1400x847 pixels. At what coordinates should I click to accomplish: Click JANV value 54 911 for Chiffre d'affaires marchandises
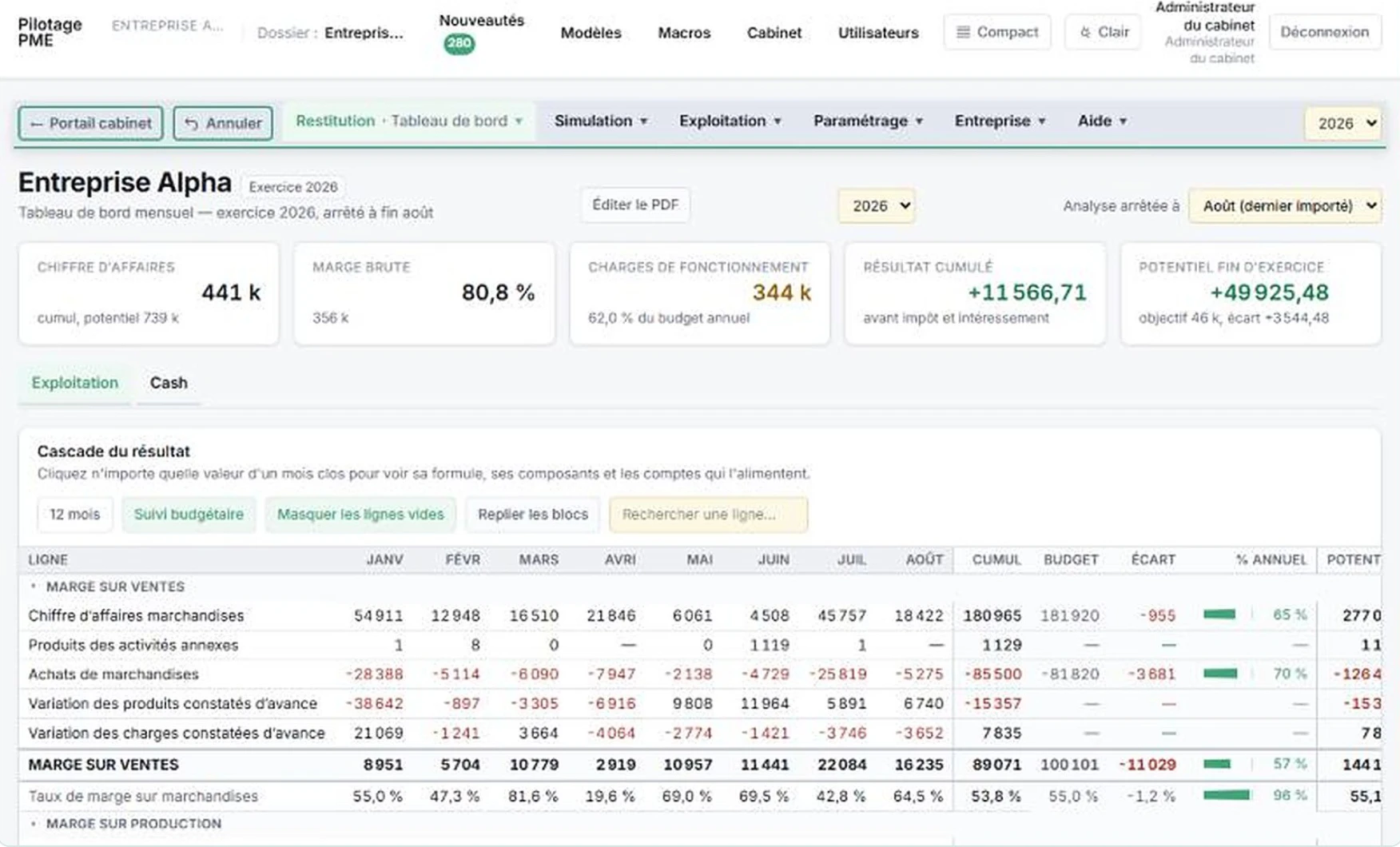click(378, 615)
